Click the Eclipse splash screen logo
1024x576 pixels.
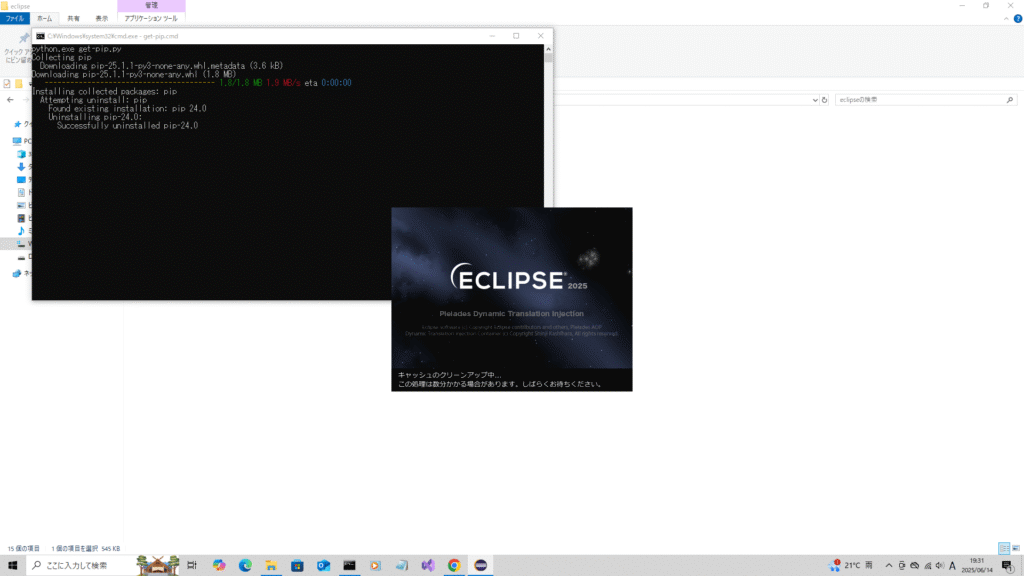[x=519, y=278]
